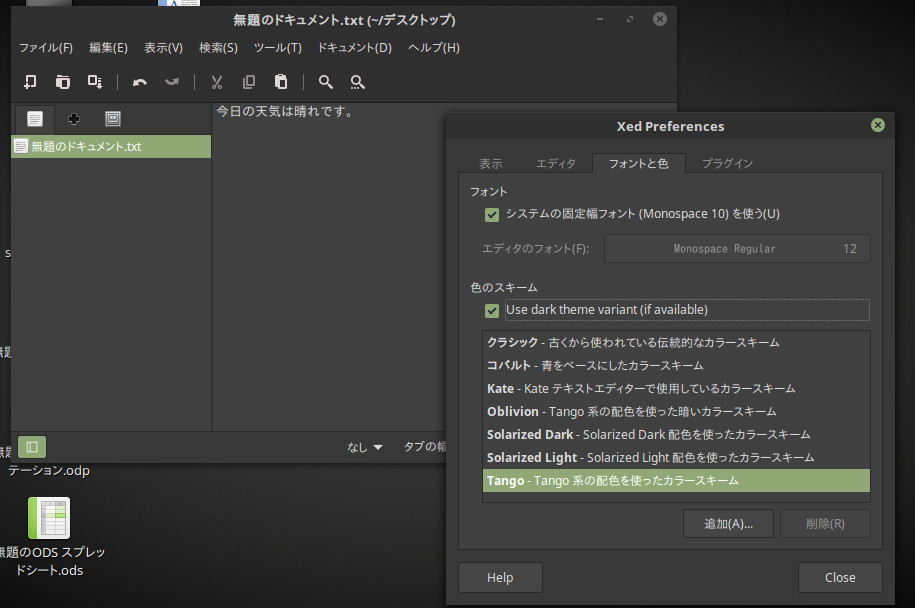915x608 pixels.
Task: Open 編集(E) menu
Action: (x=108, y=48)
